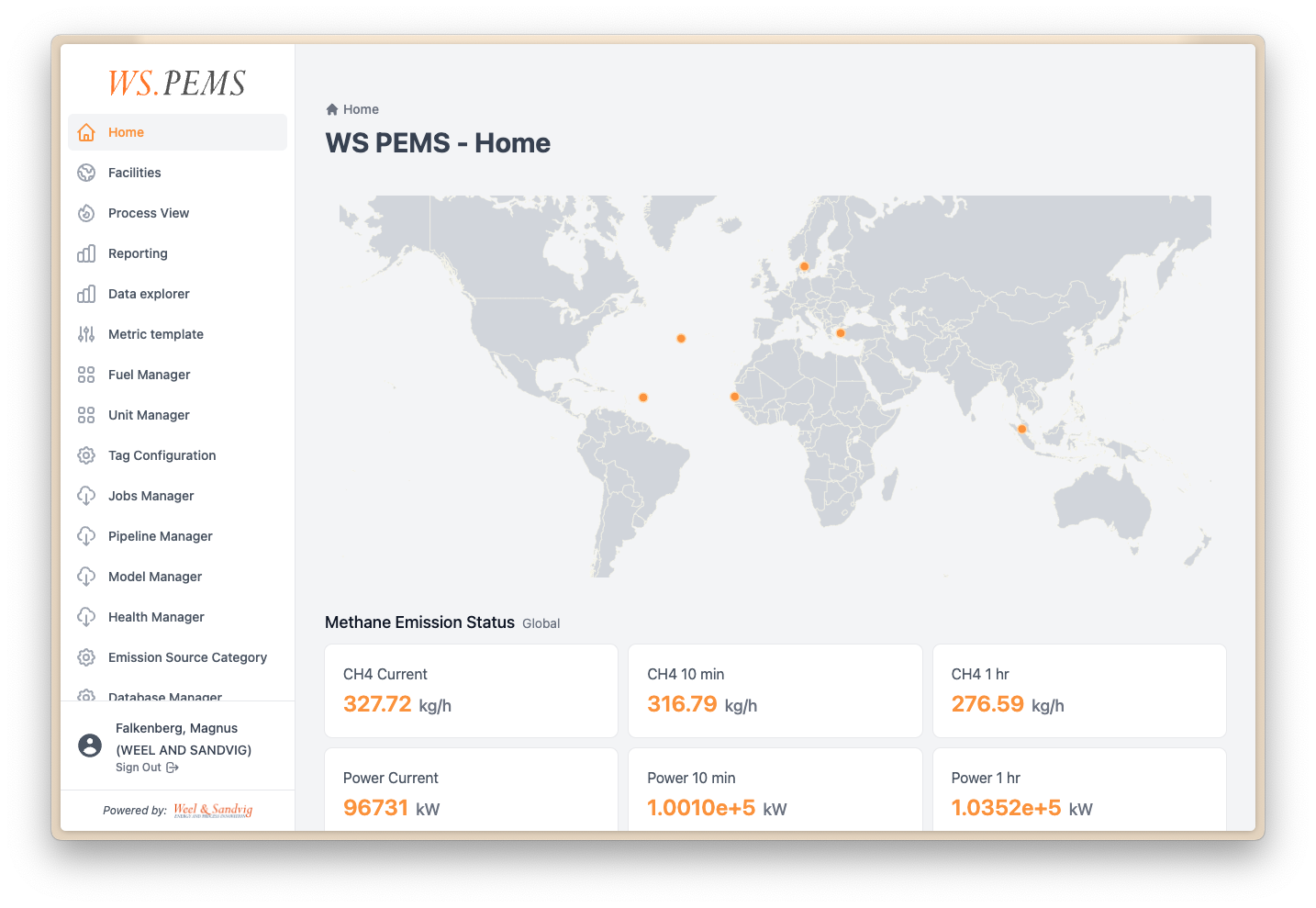Open the Data explorer menu item
Image resolution: width=1316 pixels, height=908 pixels.
[x=149, y=294]
